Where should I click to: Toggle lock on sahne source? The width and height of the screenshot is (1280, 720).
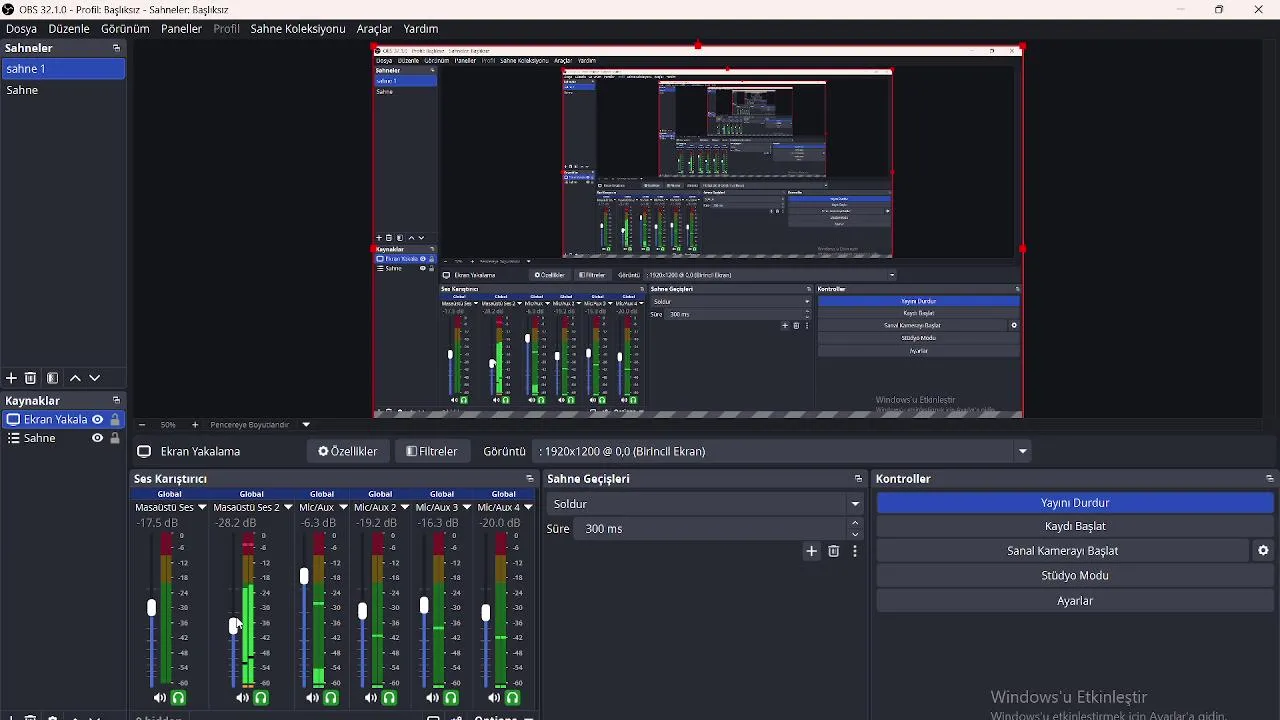pos(115,439)
